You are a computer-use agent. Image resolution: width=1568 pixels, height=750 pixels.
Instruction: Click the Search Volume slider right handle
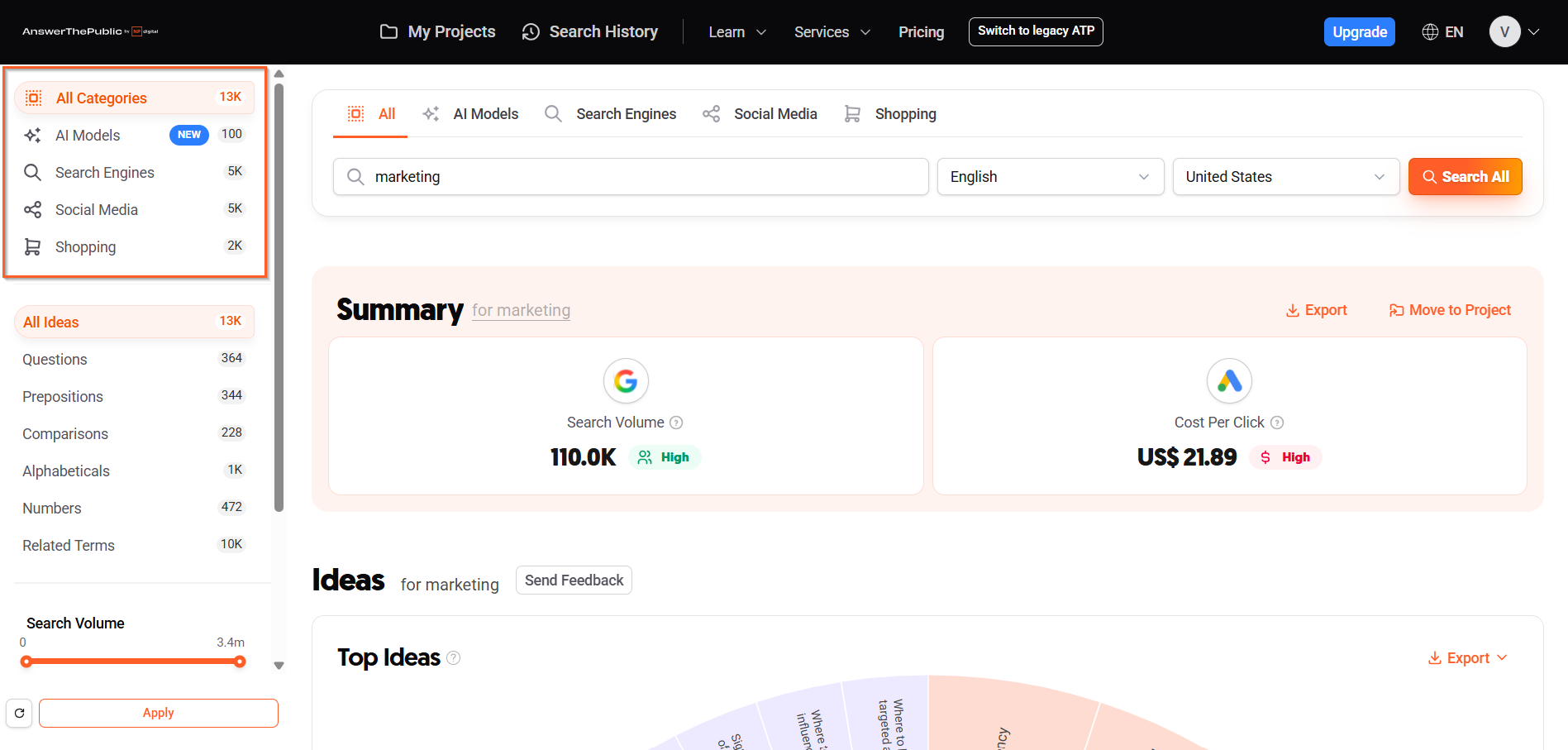pos(240,662)
